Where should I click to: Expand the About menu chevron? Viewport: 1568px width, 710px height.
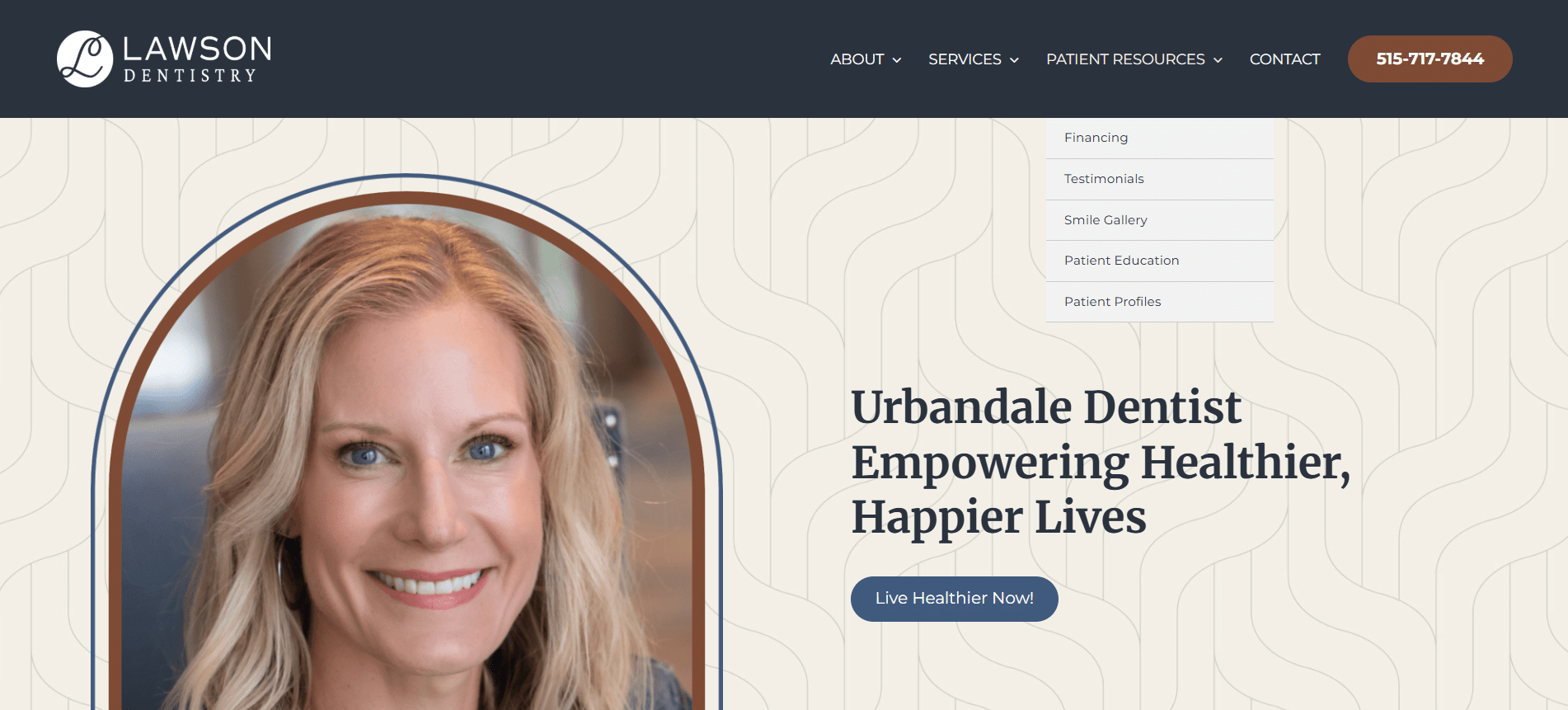pos(897,60)
